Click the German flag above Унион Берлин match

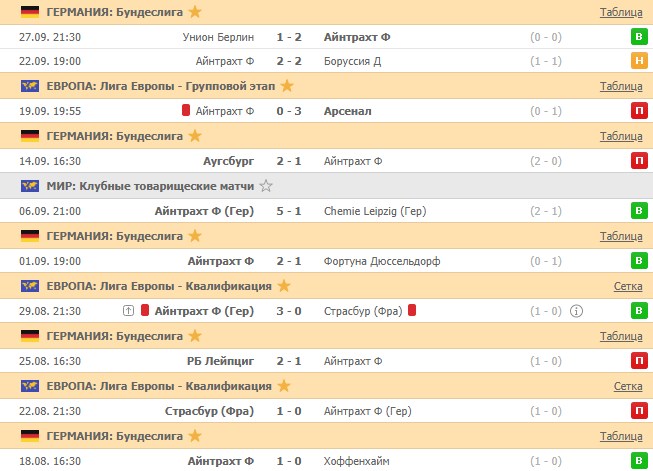click(30, 12)
